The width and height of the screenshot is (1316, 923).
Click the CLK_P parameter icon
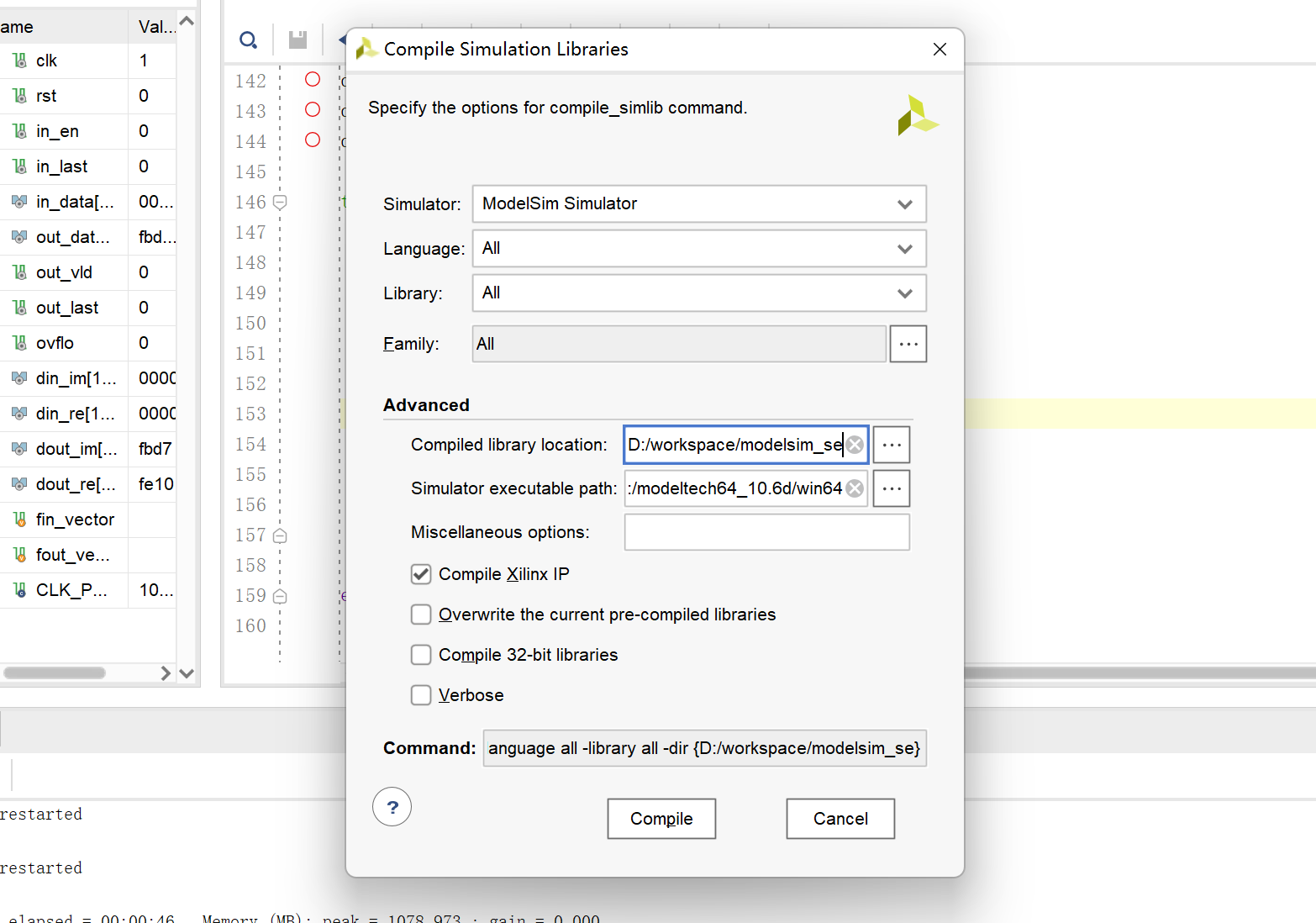(x=19, y=590)
